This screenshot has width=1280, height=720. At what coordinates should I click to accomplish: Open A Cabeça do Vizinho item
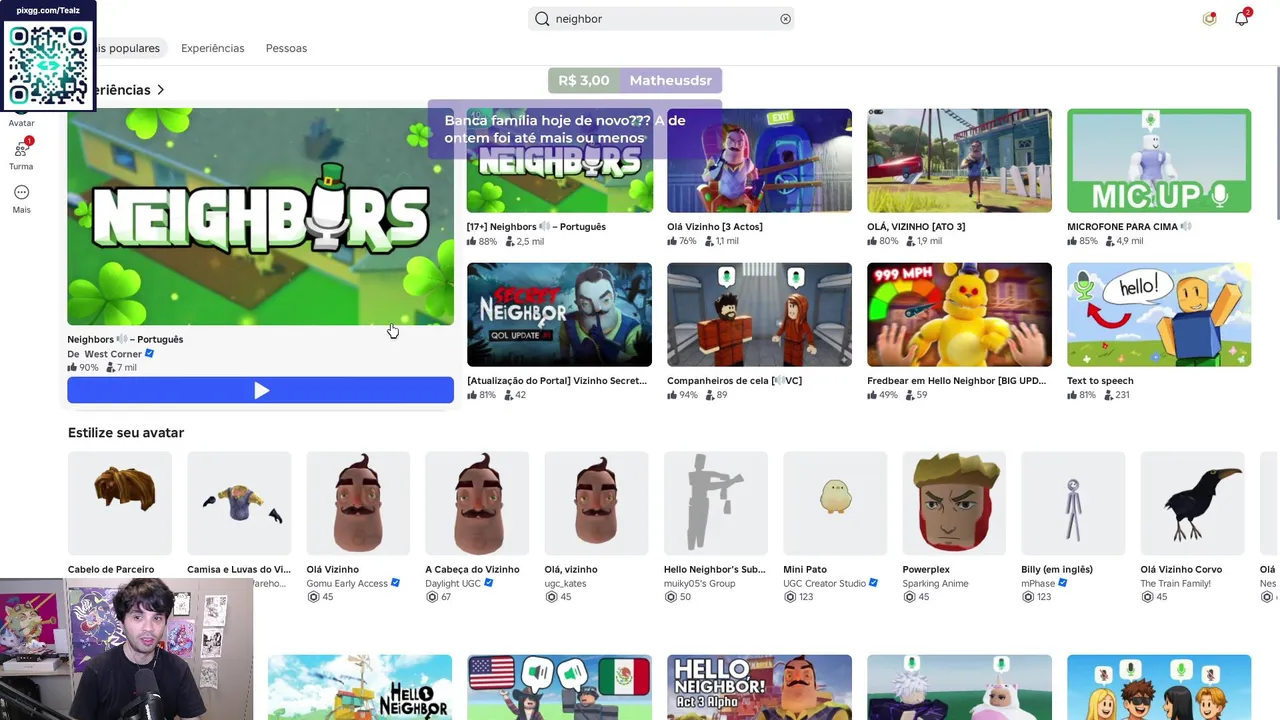click(477, 503)
